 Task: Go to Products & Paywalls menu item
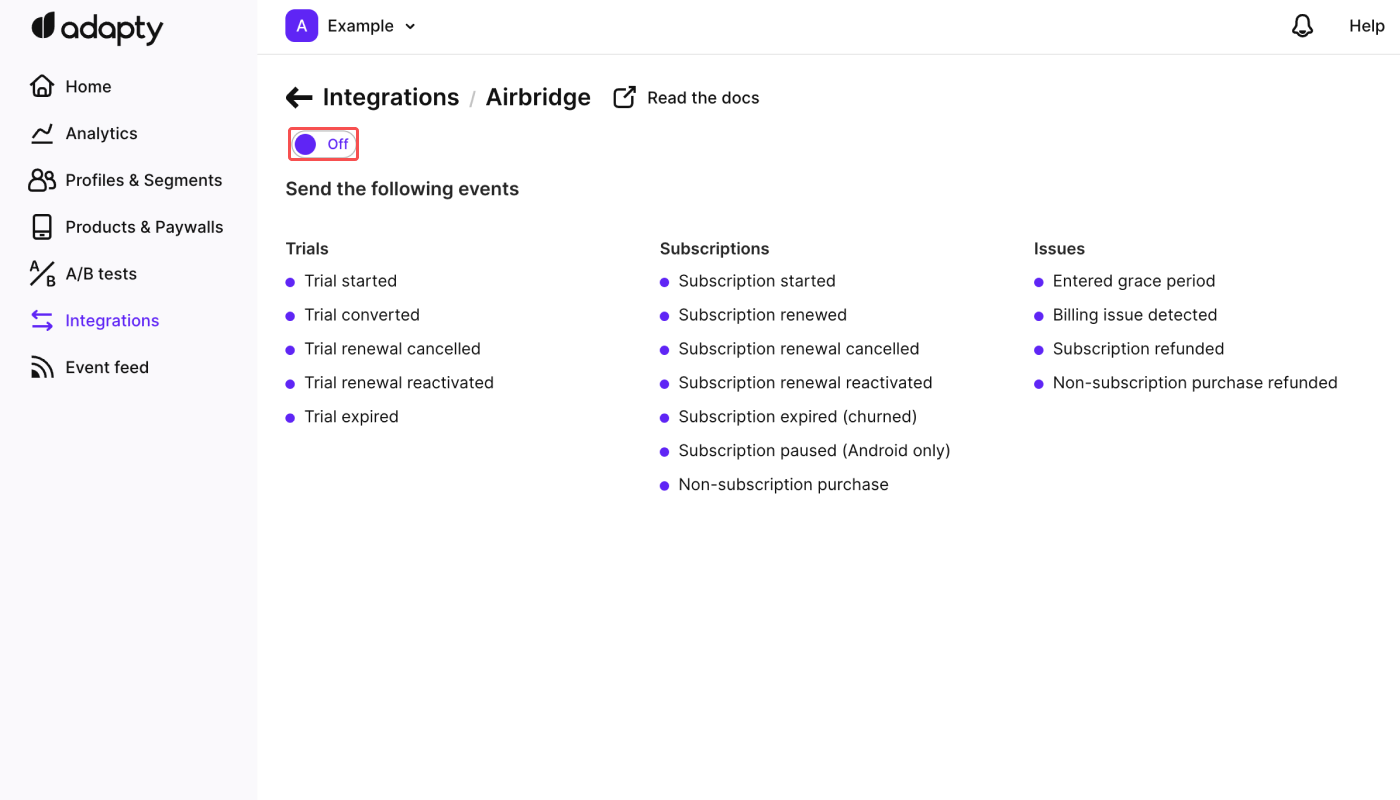click(x=144, y=227)
